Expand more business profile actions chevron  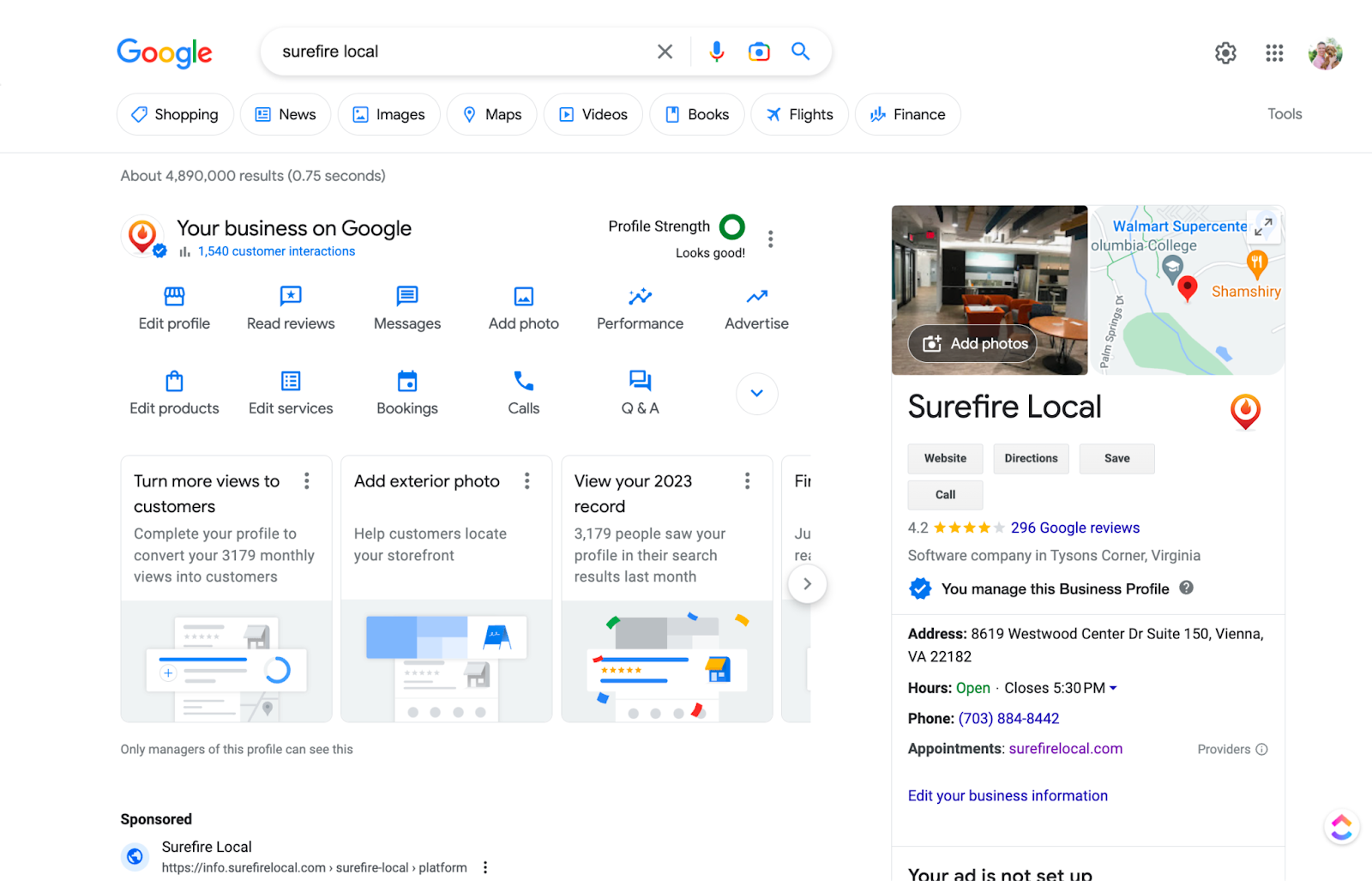(x=756, y=393)
